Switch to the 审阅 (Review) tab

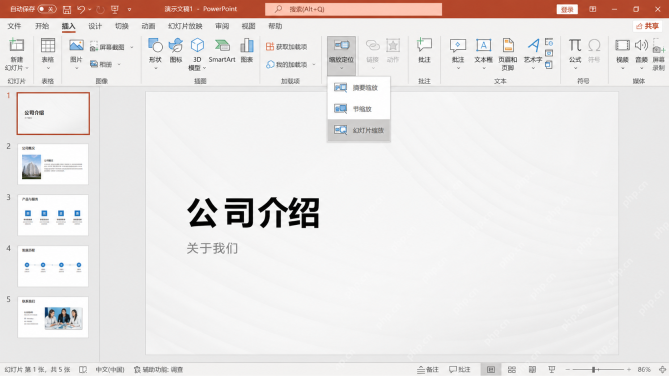coord(222,26)
